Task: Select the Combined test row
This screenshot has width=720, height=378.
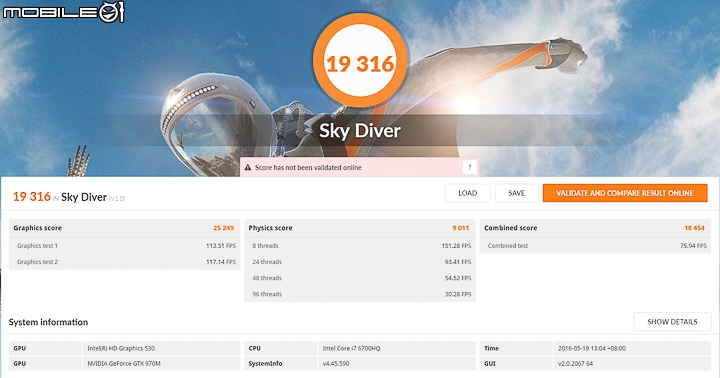Action: click(595, 246)
